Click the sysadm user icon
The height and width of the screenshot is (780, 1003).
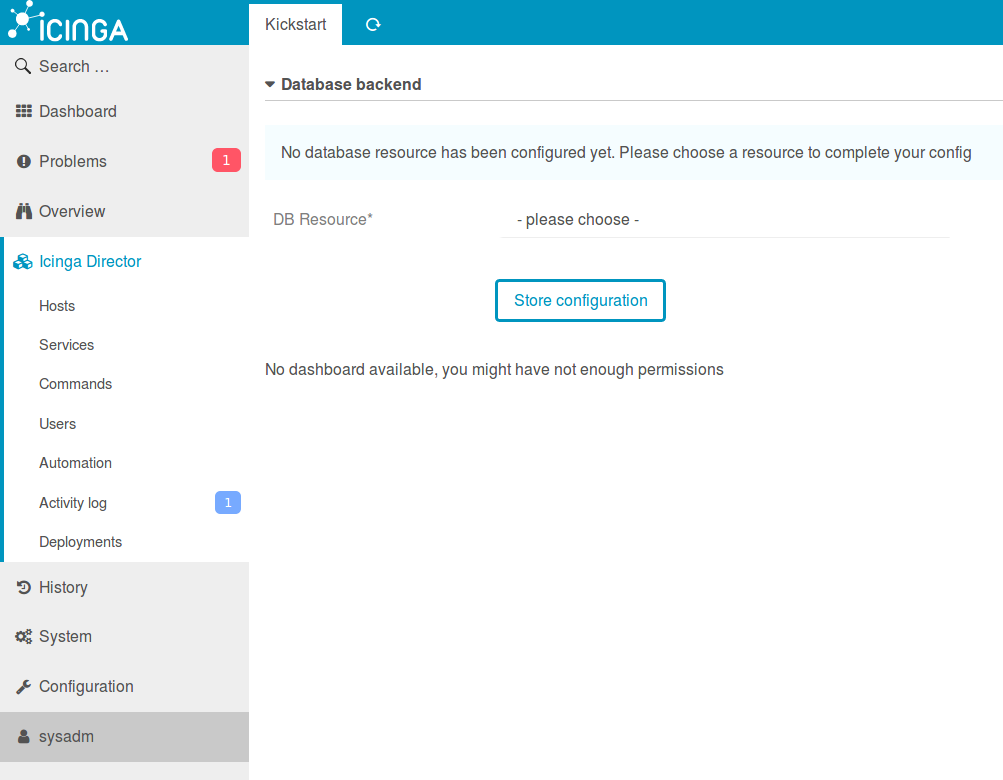coord(24,736)
